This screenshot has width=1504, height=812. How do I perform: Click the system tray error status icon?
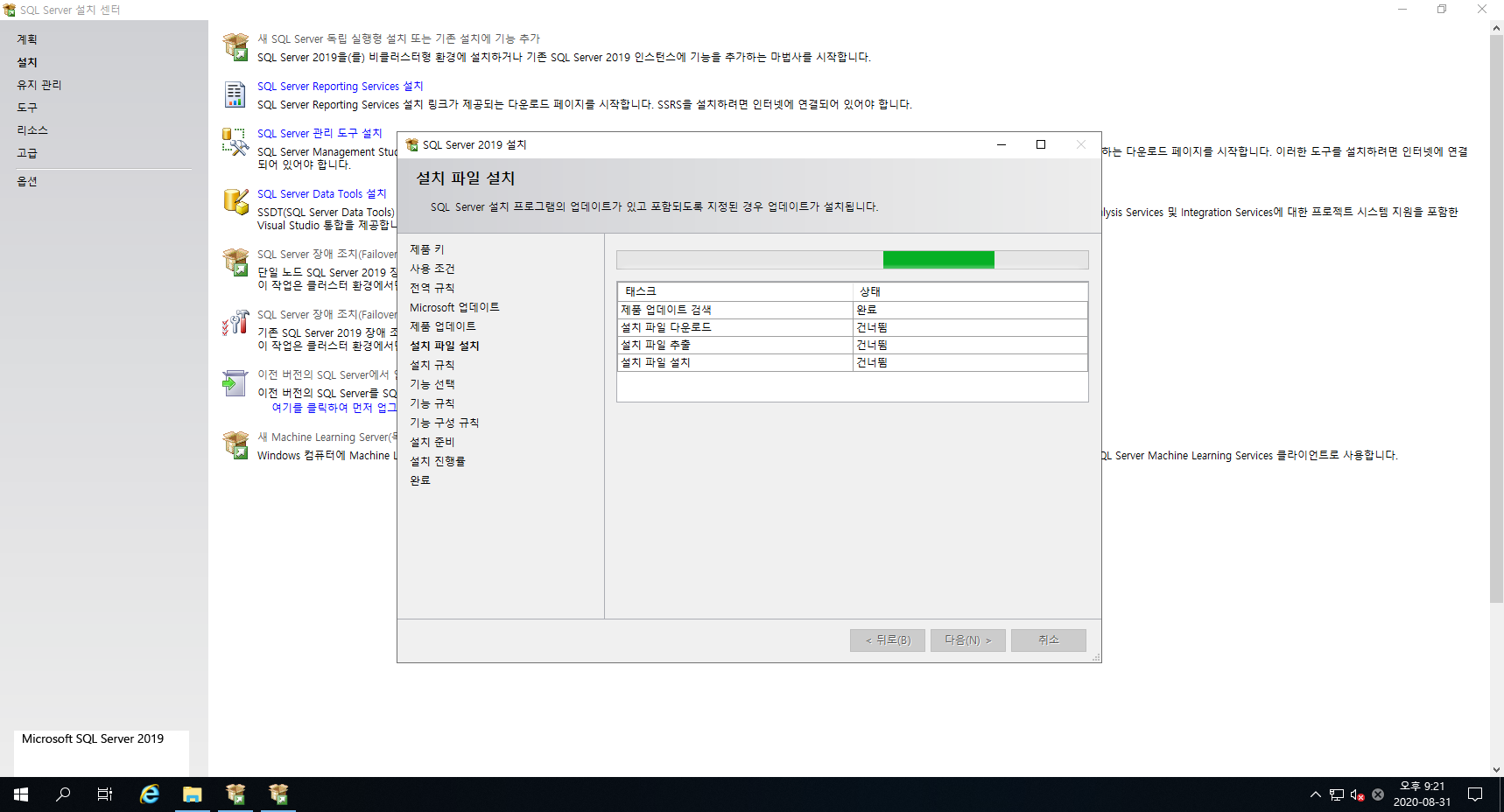pyautogui.click(x=1378, y=794)
